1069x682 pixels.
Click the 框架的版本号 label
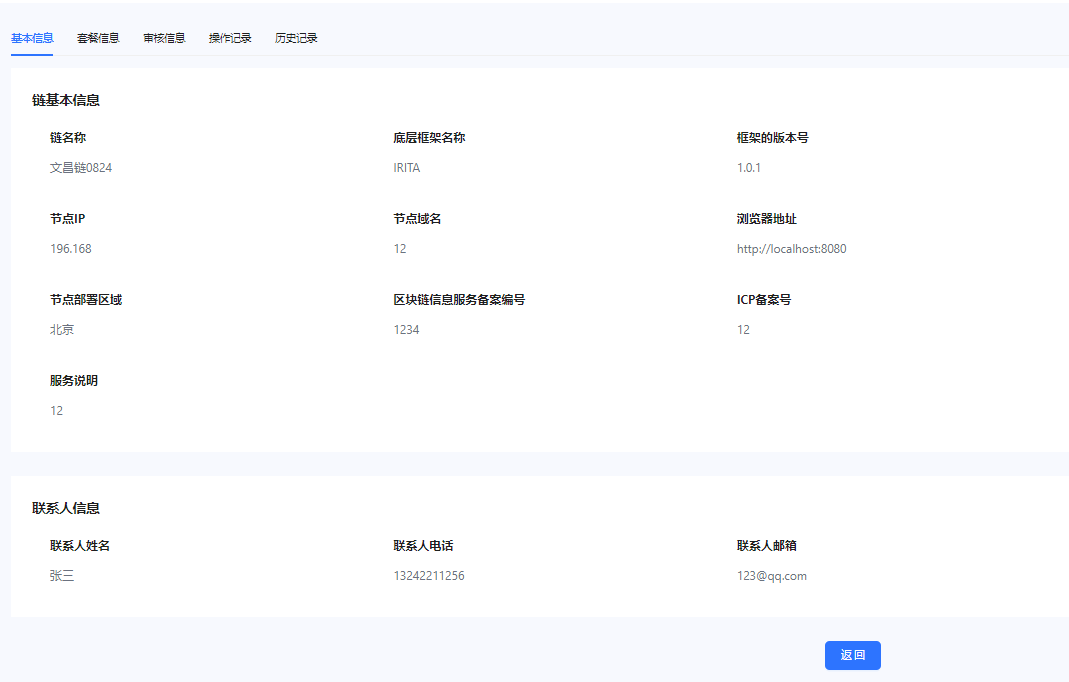pyautogui.click(x=772, y=138)
